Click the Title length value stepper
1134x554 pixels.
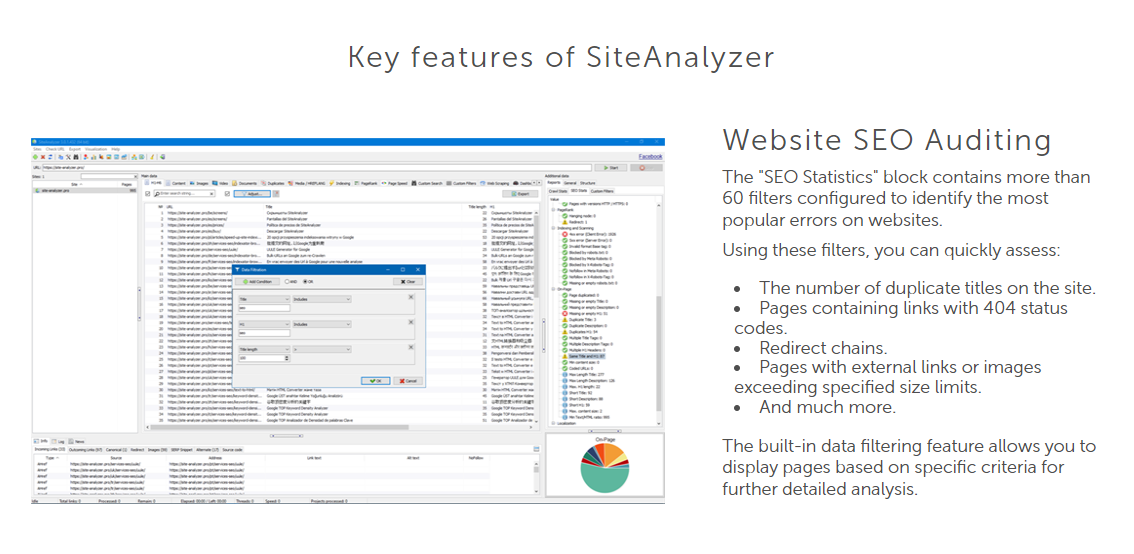(286, 358)
